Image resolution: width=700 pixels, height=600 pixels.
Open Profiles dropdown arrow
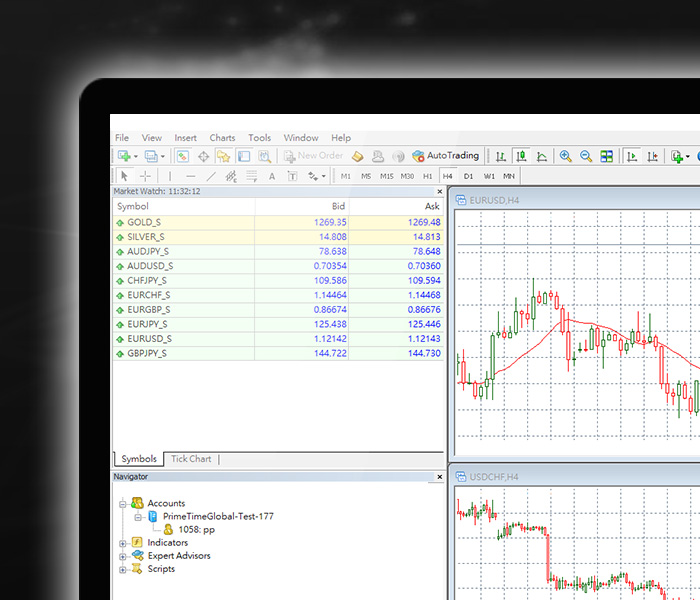[163, 156]
